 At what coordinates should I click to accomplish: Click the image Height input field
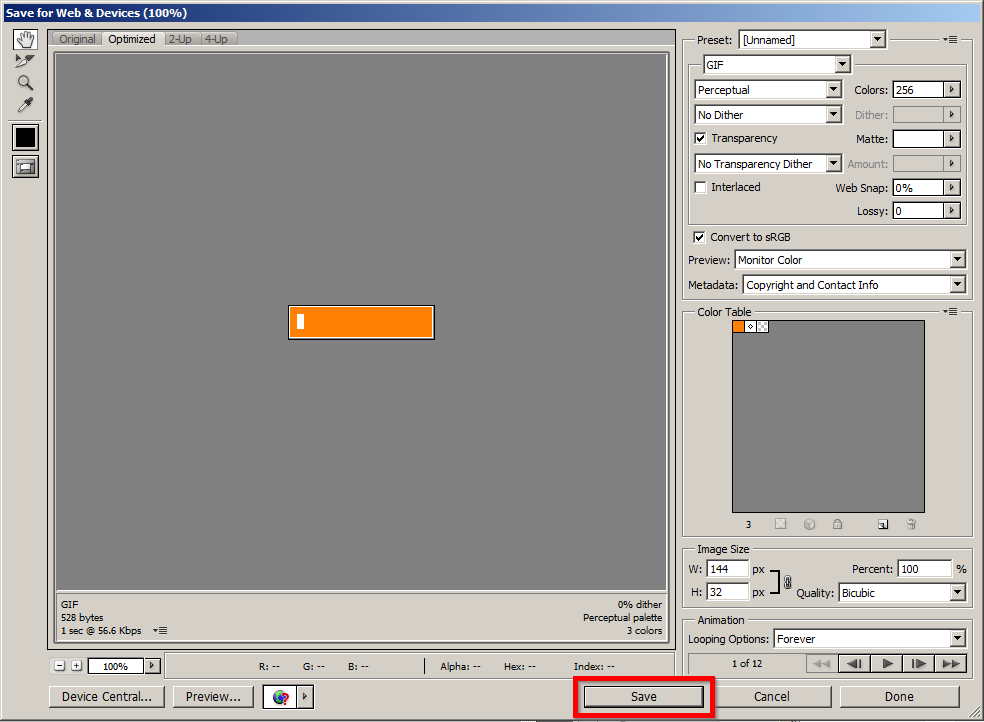point(727,592)
